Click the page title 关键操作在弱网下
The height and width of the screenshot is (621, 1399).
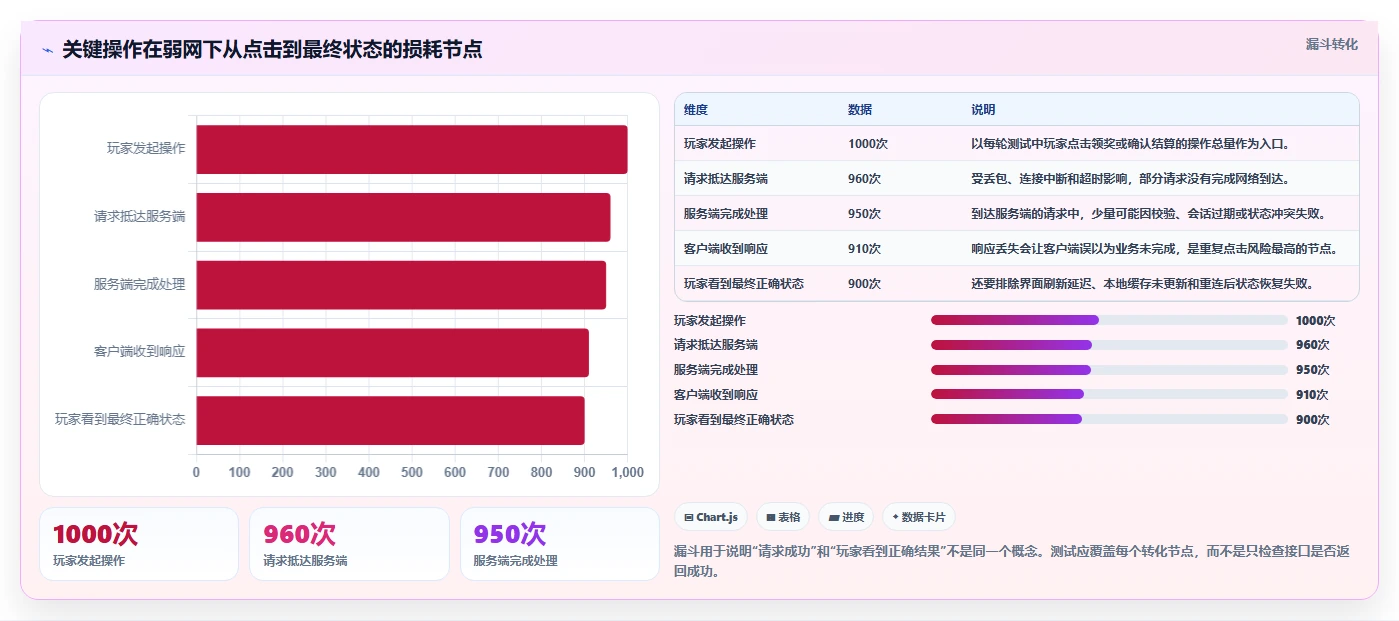(x=272, y=50)
